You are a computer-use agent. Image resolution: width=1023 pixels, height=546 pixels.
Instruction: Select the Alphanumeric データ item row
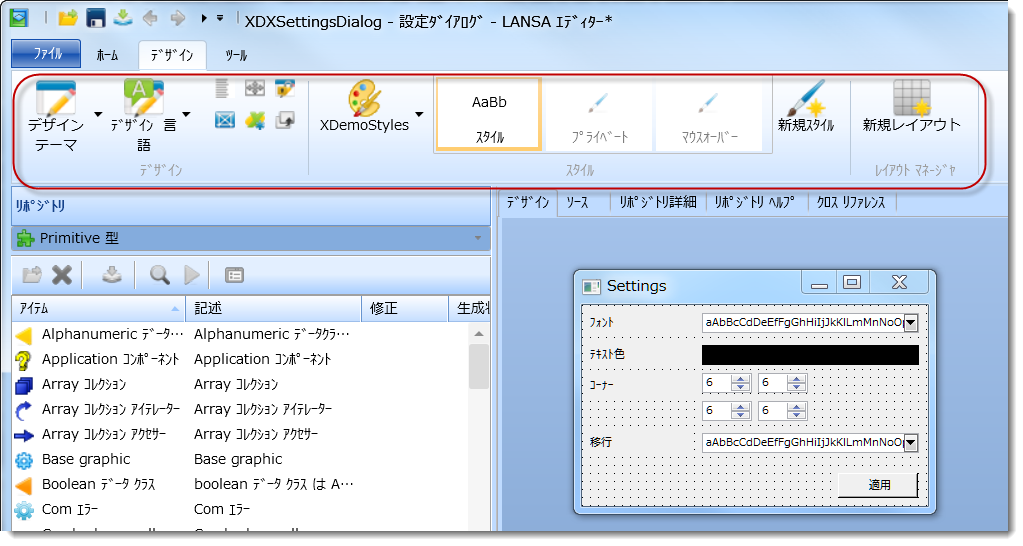[240, 335]
